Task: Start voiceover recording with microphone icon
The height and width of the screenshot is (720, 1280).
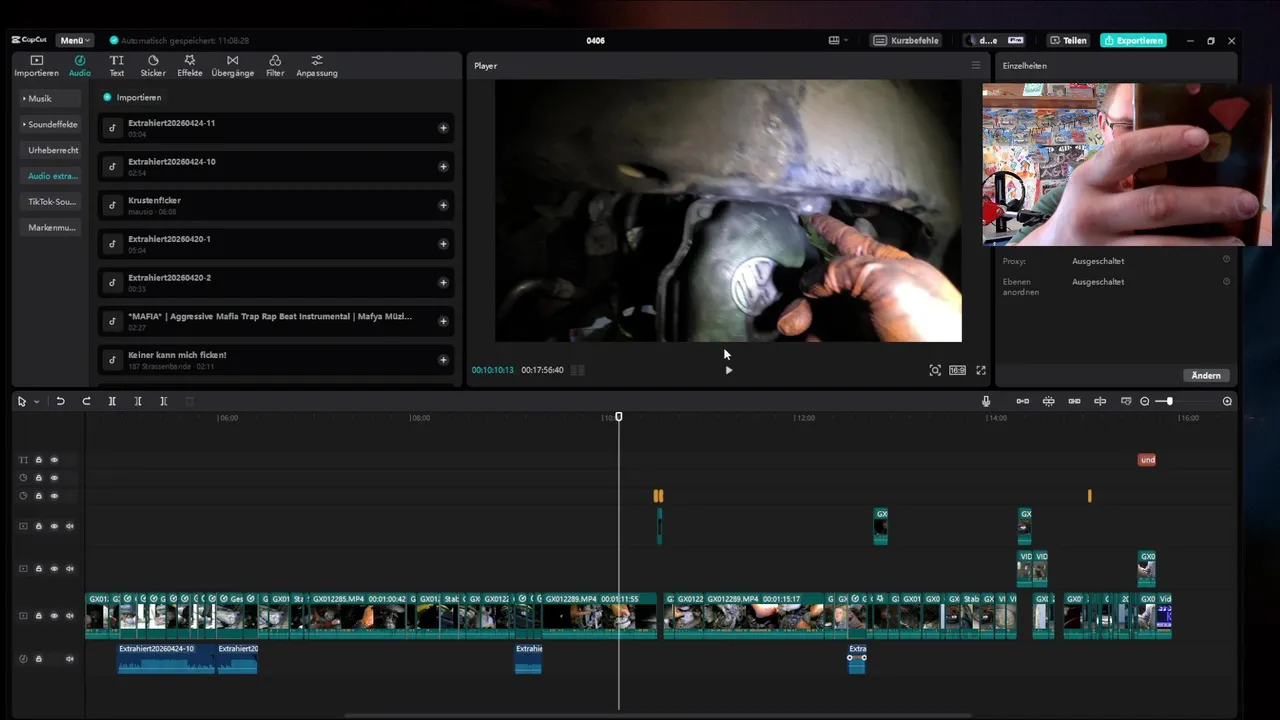Action: pos(986,401)
